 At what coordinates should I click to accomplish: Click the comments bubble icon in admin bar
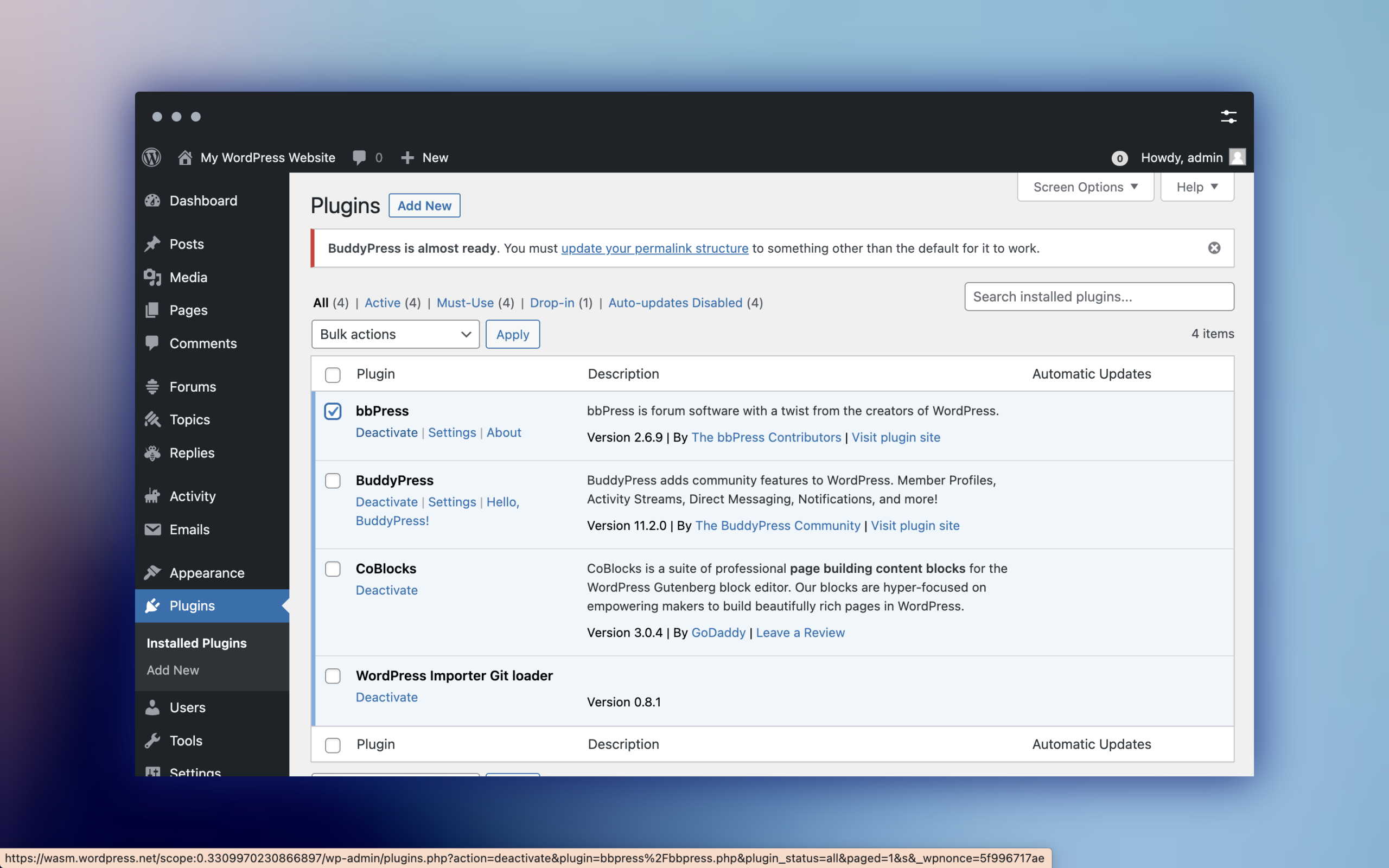(359, 157)
